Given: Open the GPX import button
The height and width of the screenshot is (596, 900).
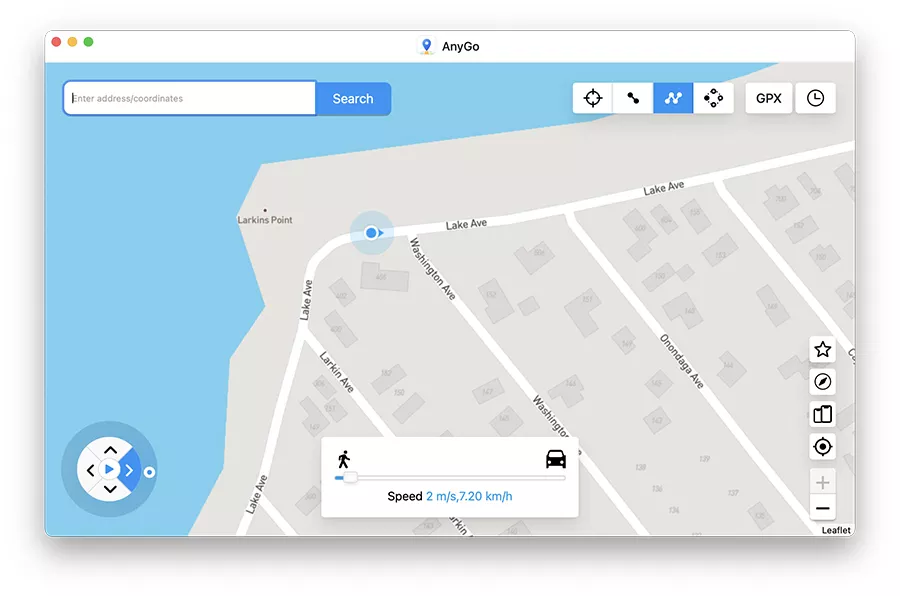Looking at the screenshot, I should 769,98.
